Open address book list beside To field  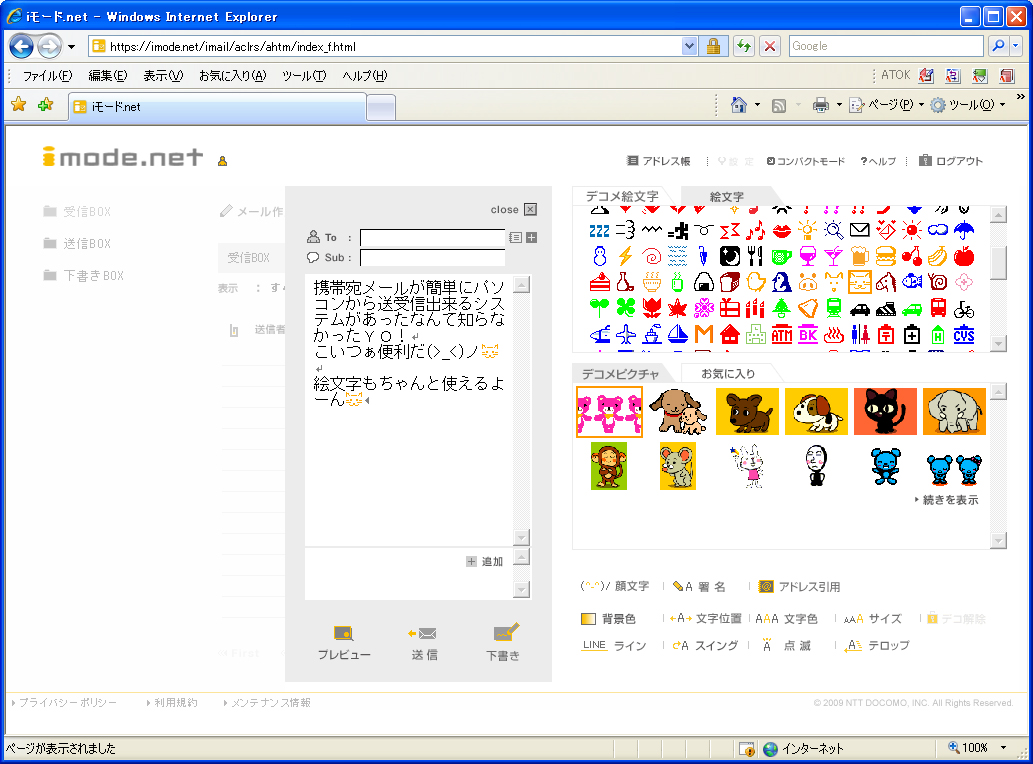point(515,238)
